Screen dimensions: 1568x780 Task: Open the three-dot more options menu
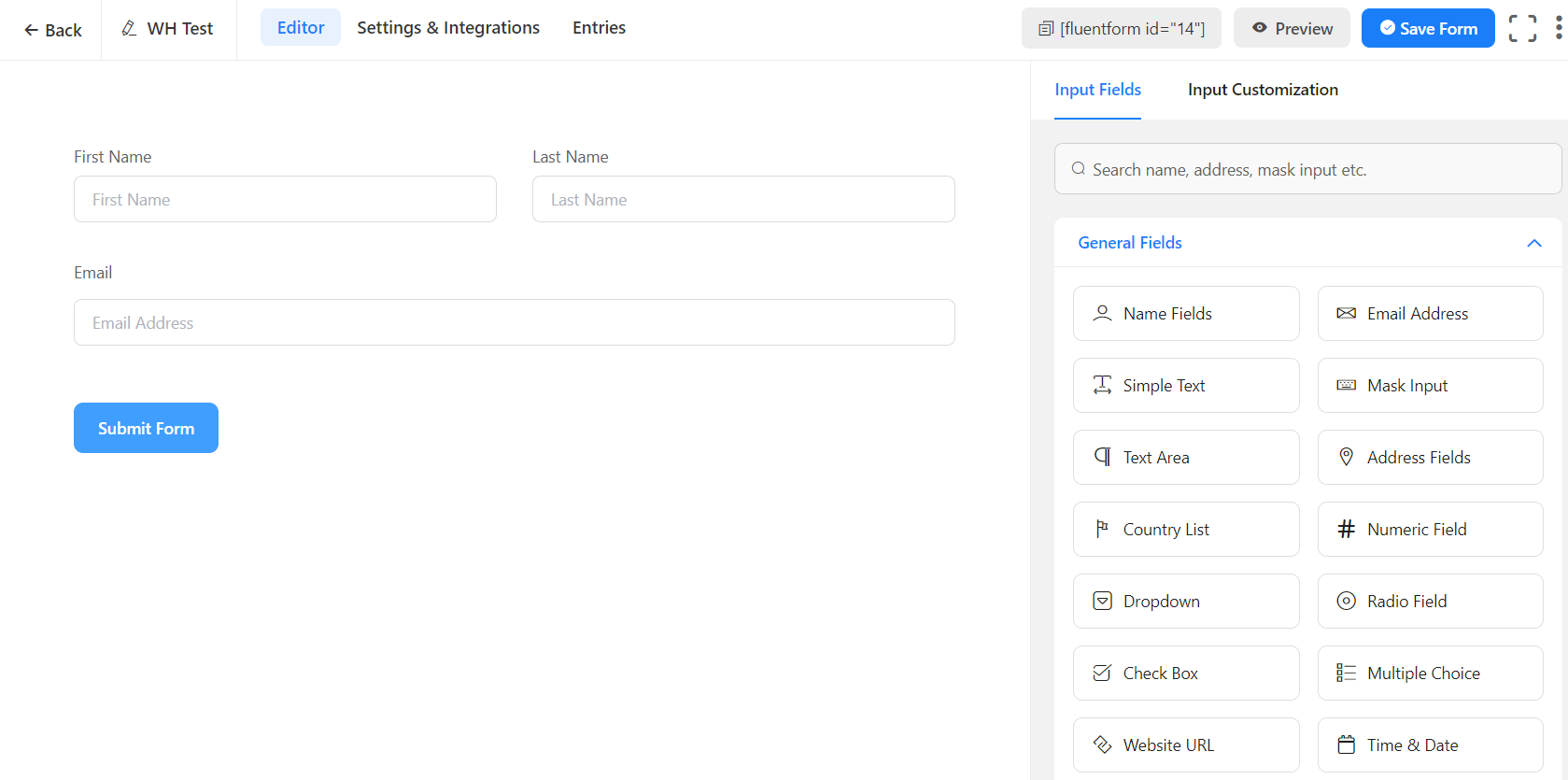click(1558, 28)
